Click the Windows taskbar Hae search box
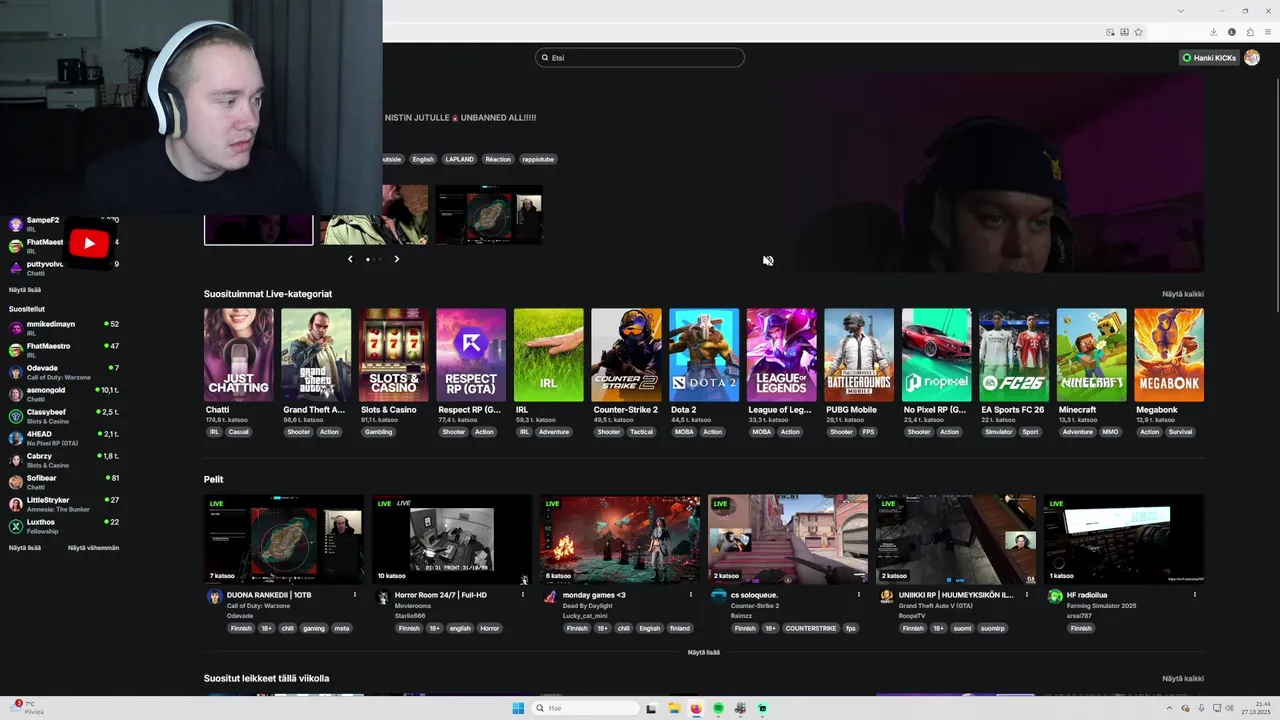Image resolution: width=1280 pixels, height=720 pixels. (586, 708)
